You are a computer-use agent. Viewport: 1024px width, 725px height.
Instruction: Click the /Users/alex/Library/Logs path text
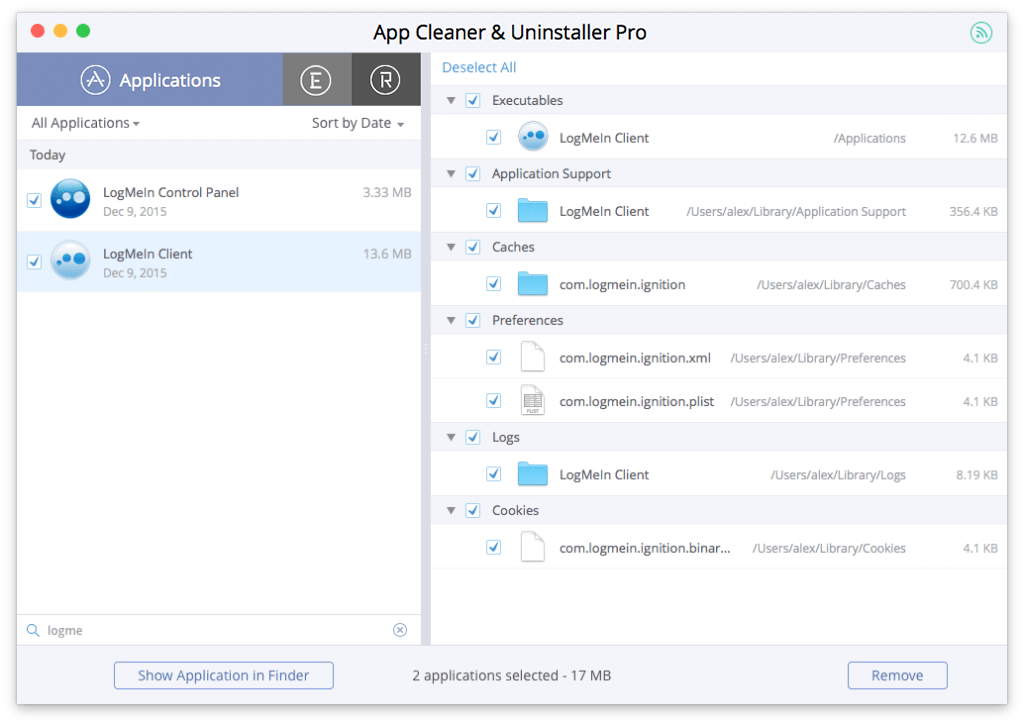pos(838,475)
